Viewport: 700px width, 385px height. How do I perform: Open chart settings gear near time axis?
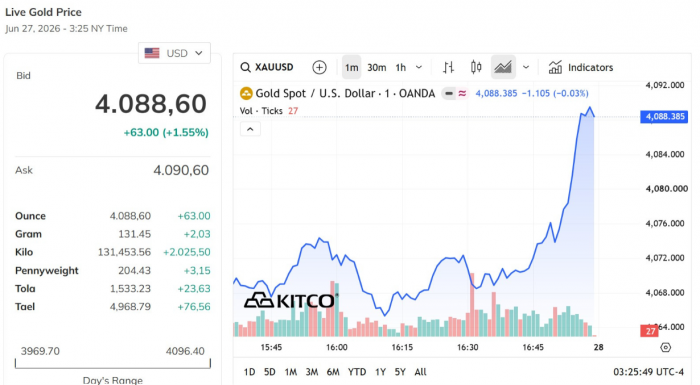[666, 347]
